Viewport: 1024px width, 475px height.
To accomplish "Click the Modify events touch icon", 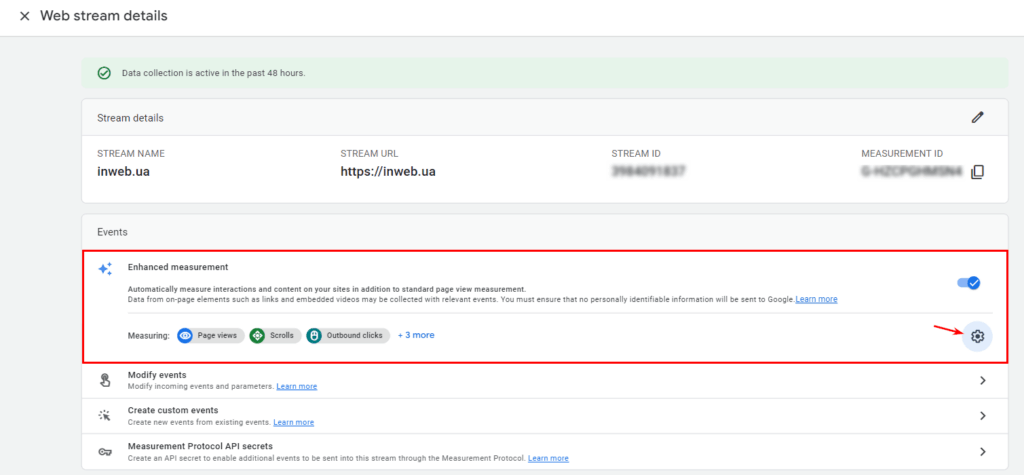I will (105, 380).
